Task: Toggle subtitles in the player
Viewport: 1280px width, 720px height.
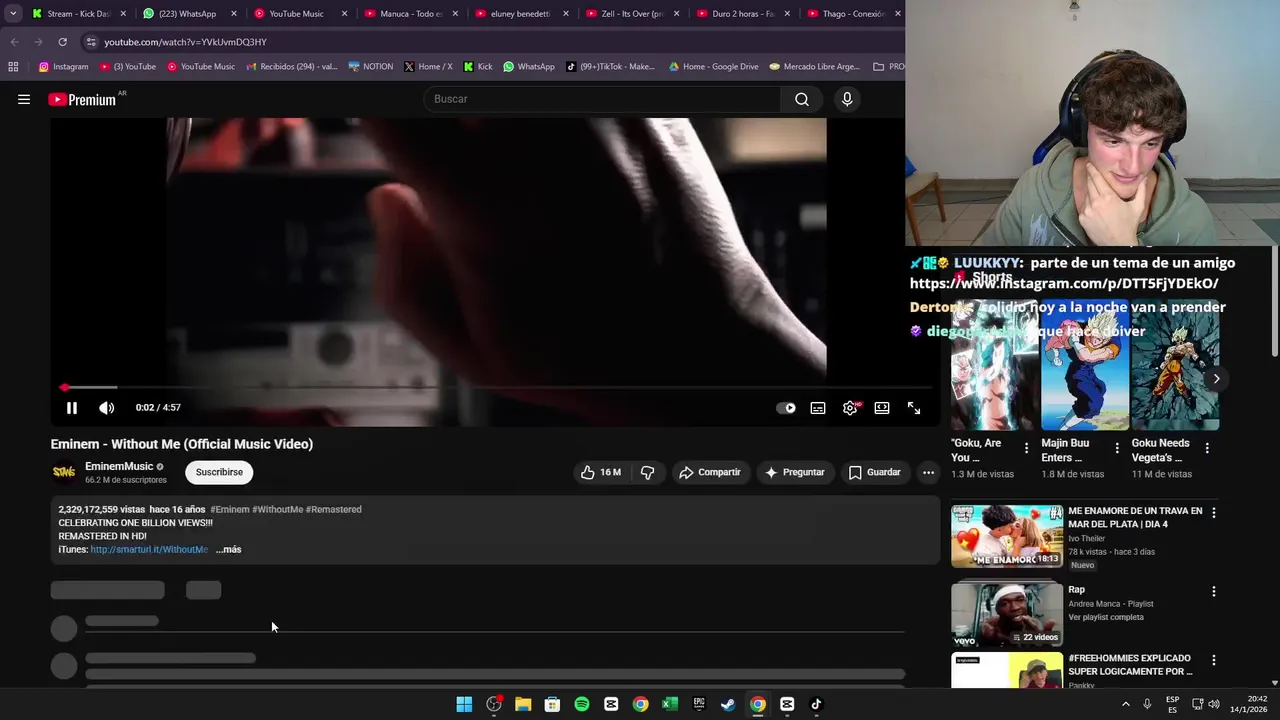Action: [818, 408]
